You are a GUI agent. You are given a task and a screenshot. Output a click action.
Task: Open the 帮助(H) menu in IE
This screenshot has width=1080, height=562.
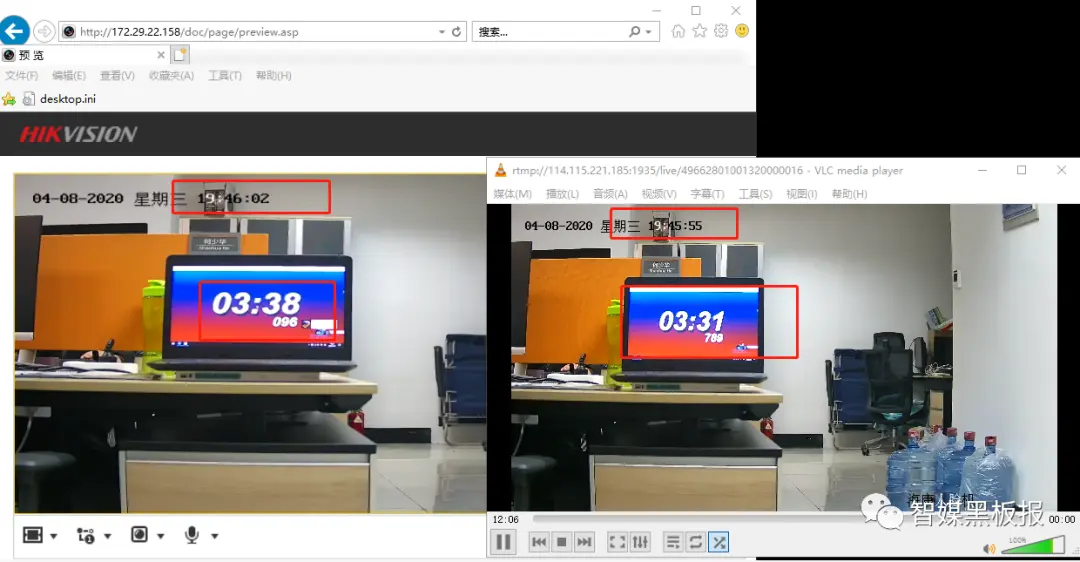point(273,76)
